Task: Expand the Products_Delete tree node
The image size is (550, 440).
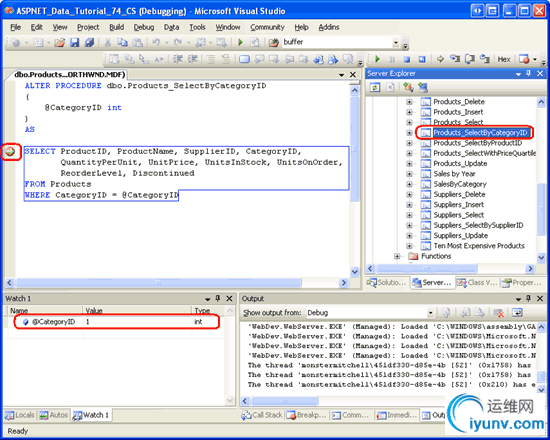Action: pos(409,102)
